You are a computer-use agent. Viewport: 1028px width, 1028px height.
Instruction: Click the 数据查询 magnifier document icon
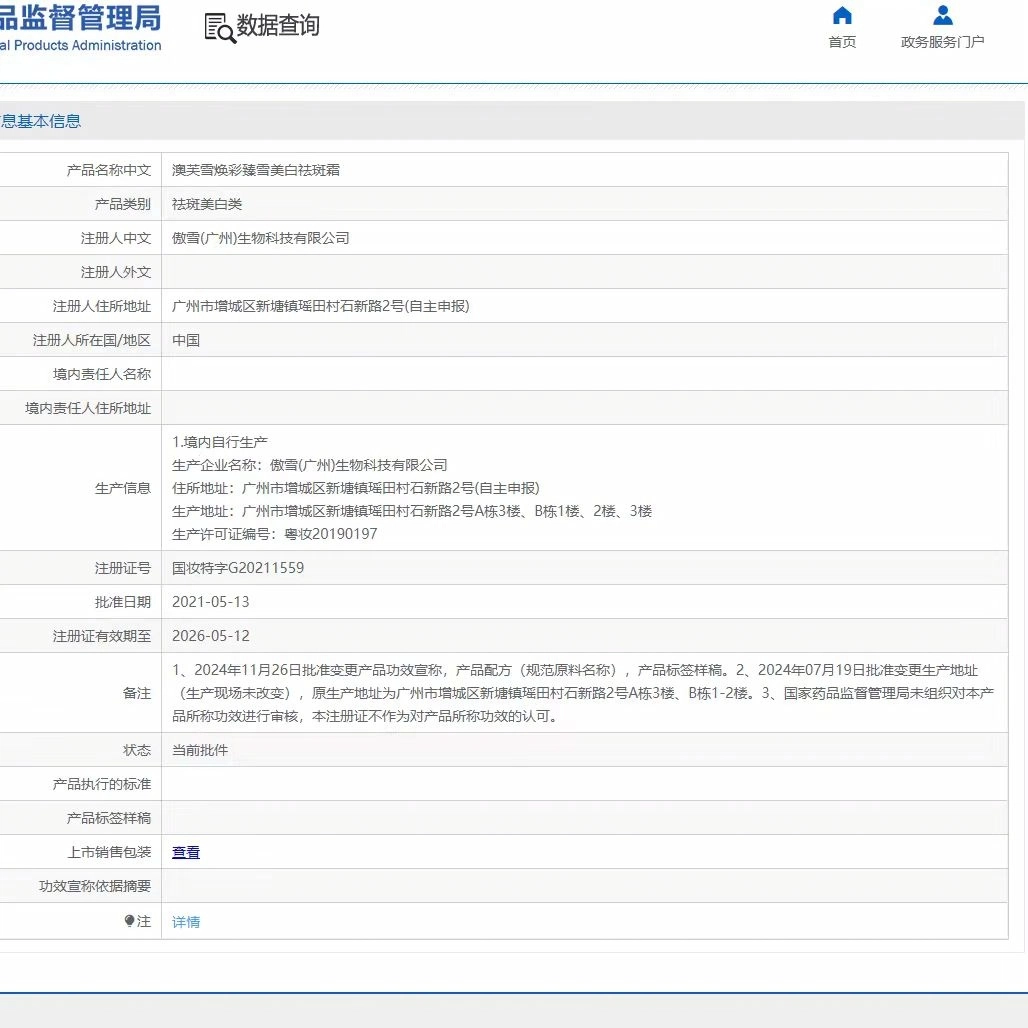point(219,28)
